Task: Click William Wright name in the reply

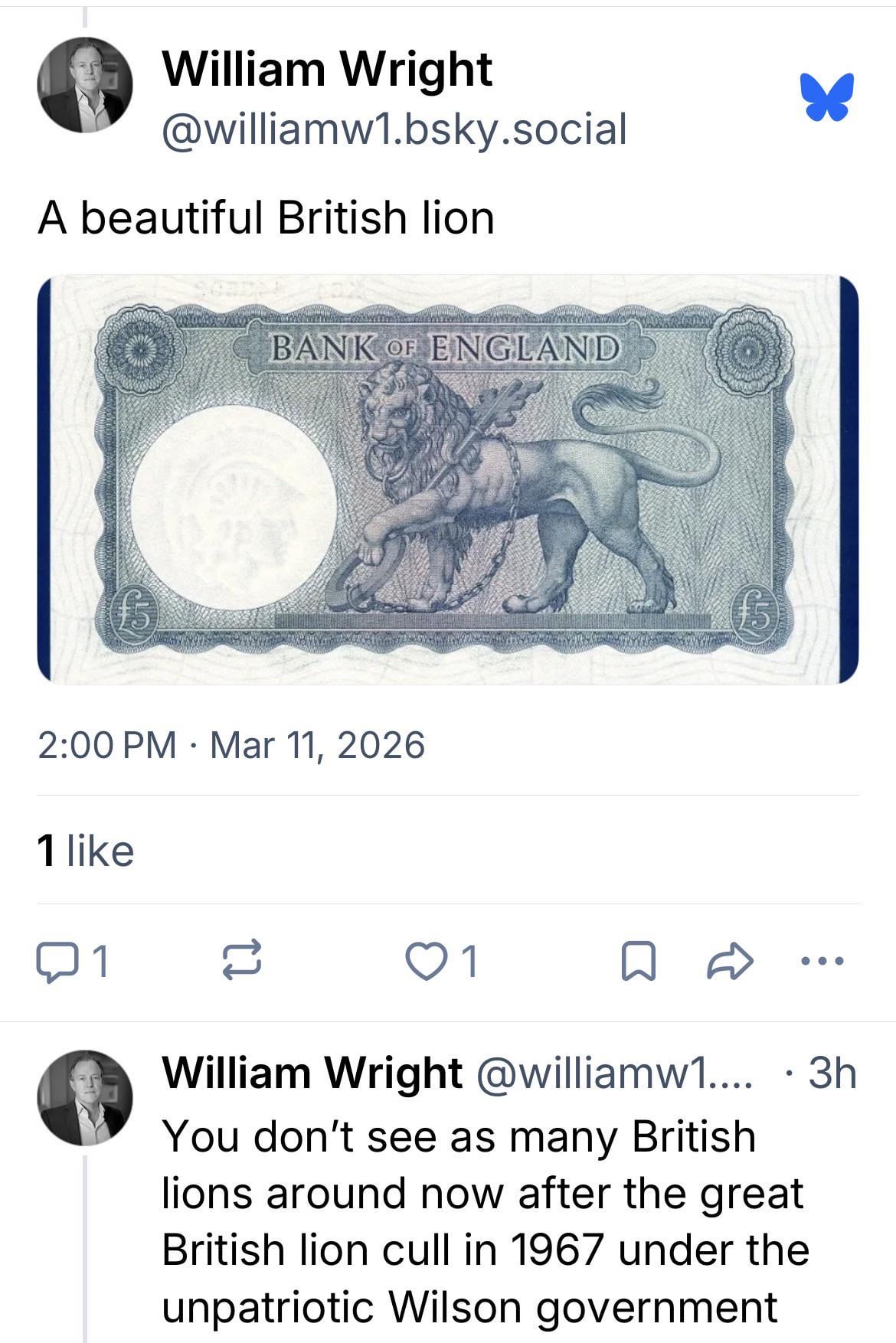Action: click(312, 1073)
